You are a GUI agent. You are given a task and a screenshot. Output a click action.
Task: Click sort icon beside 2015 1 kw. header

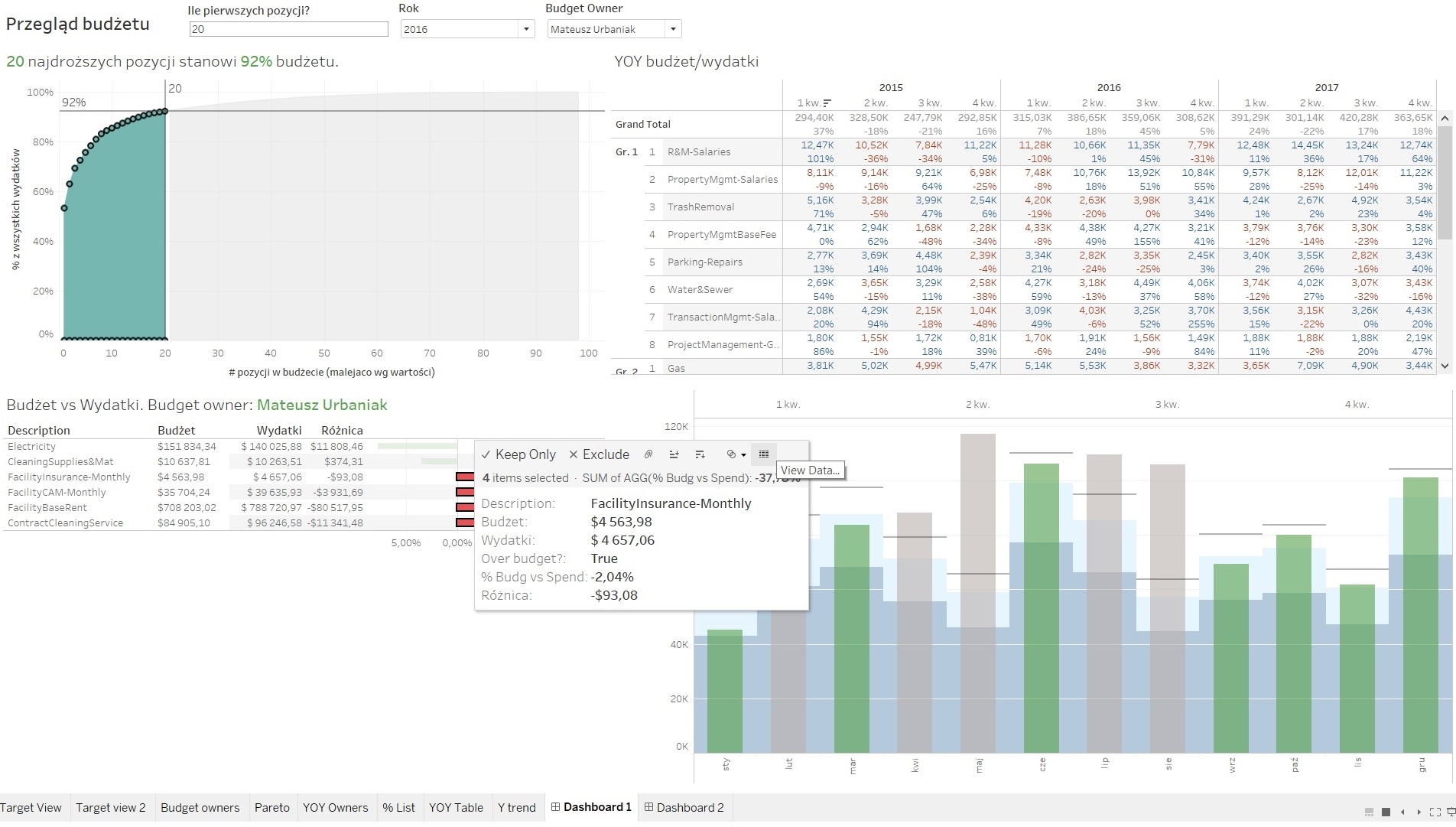click(x=827, y=103)
